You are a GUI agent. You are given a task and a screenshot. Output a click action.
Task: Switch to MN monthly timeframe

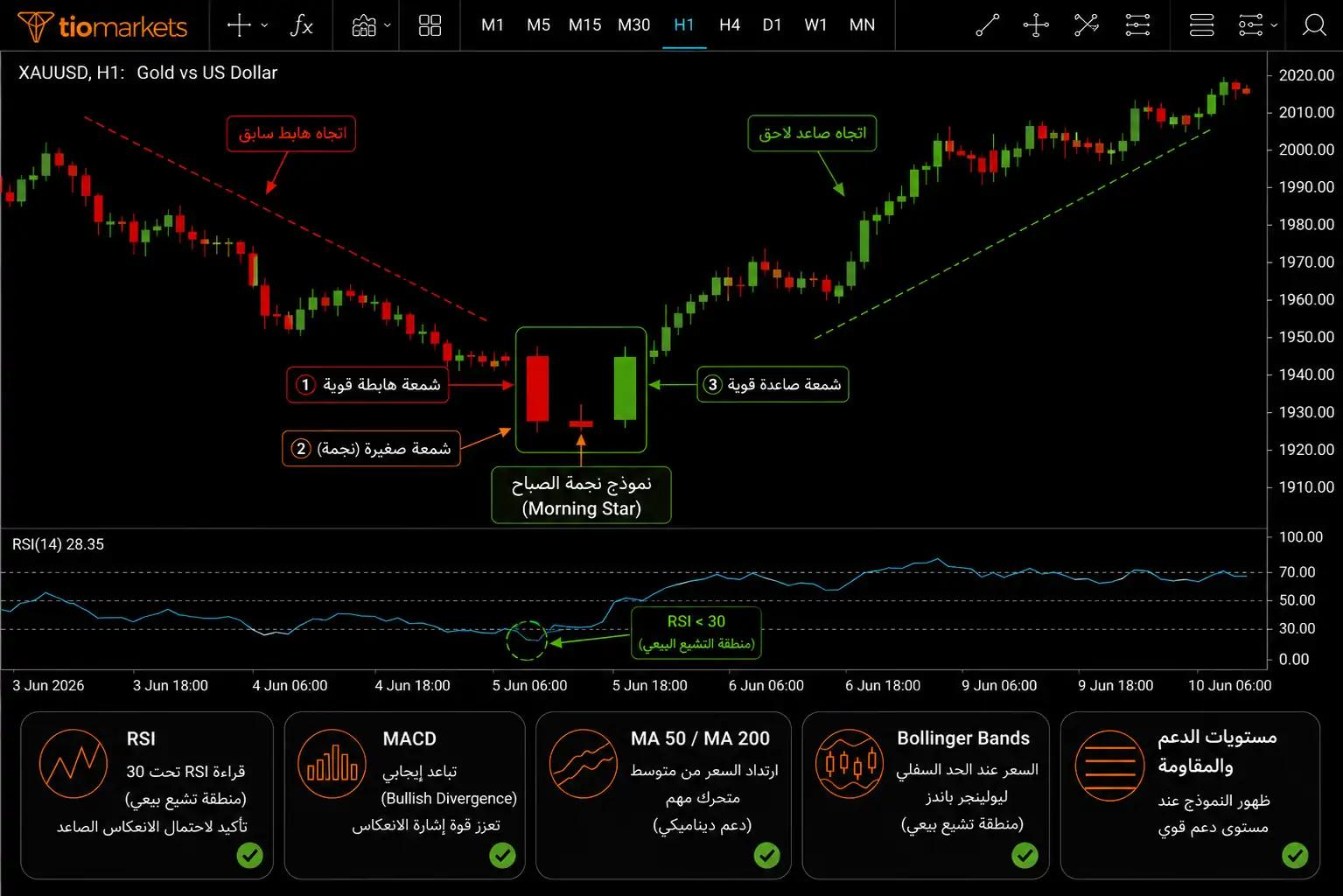862,25
